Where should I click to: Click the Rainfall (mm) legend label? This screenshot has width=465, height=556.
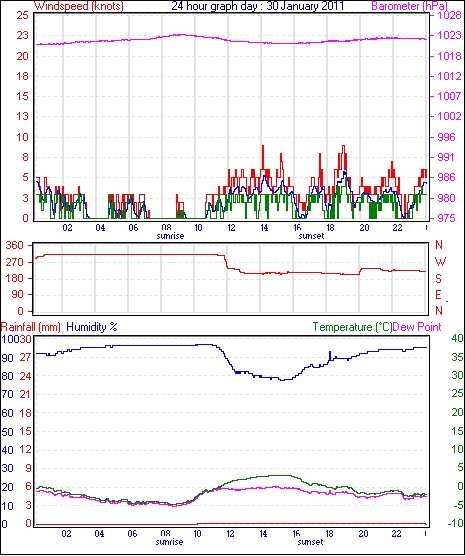[x=31, y=327]
